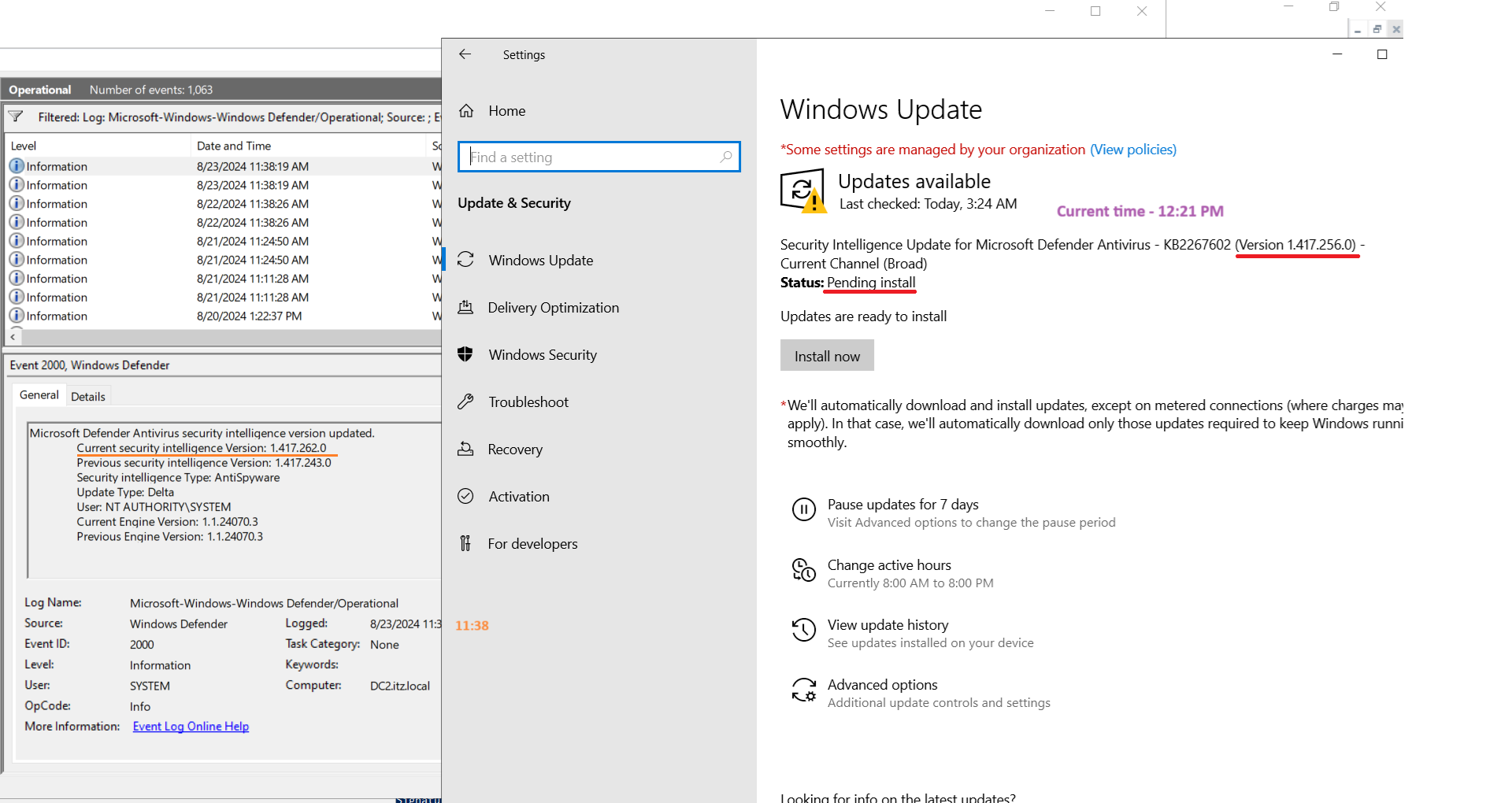Viewport: 1512px width, 803px height.
Task: Sort events by Date and Time column header
Action: [x=308, y=146]
